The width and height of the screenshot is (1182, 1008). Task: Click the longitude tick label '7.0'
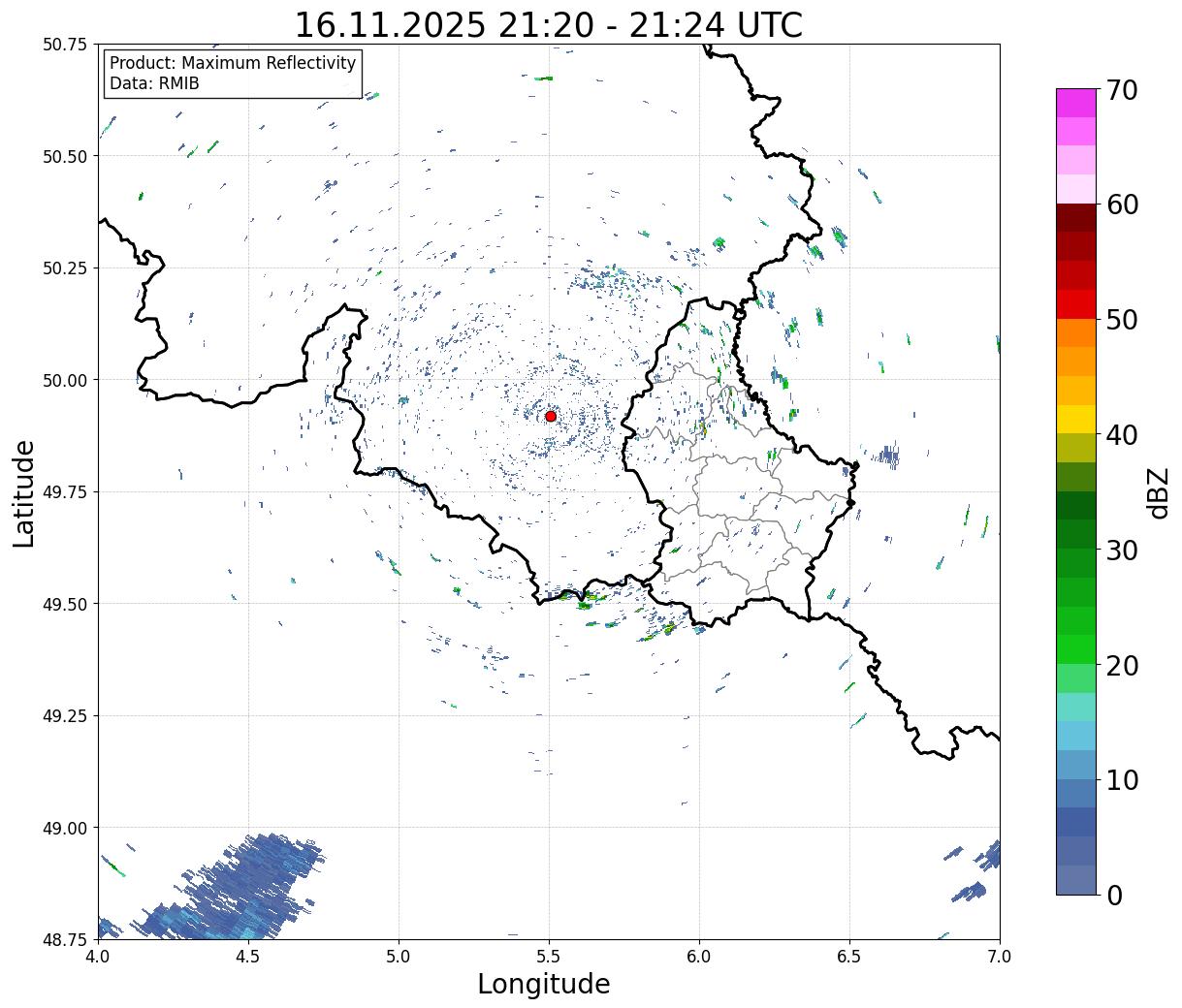(x=1000, y=957)
